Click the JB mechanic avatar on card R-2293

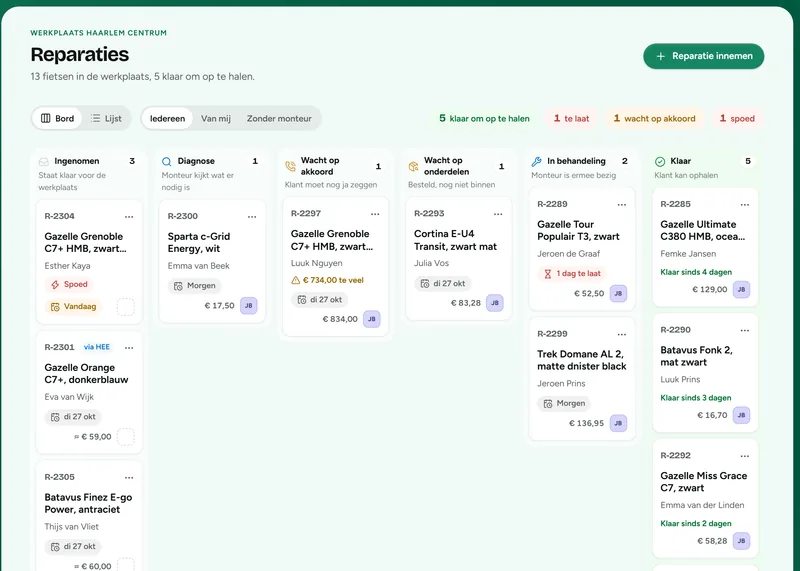494,303
